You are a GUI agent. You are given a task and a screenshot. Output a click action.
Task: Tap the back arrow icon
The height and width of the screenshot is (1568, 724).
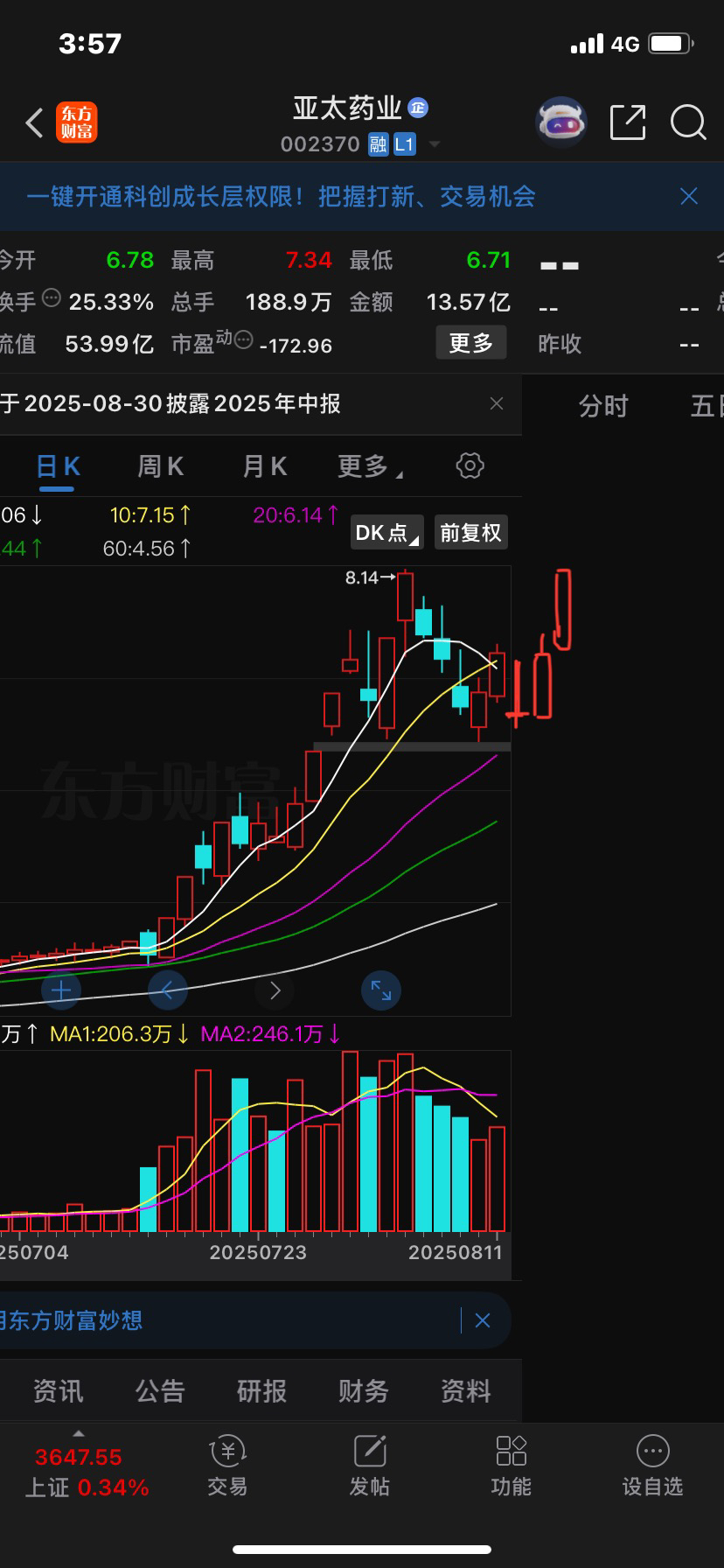(x=34, y=123)
